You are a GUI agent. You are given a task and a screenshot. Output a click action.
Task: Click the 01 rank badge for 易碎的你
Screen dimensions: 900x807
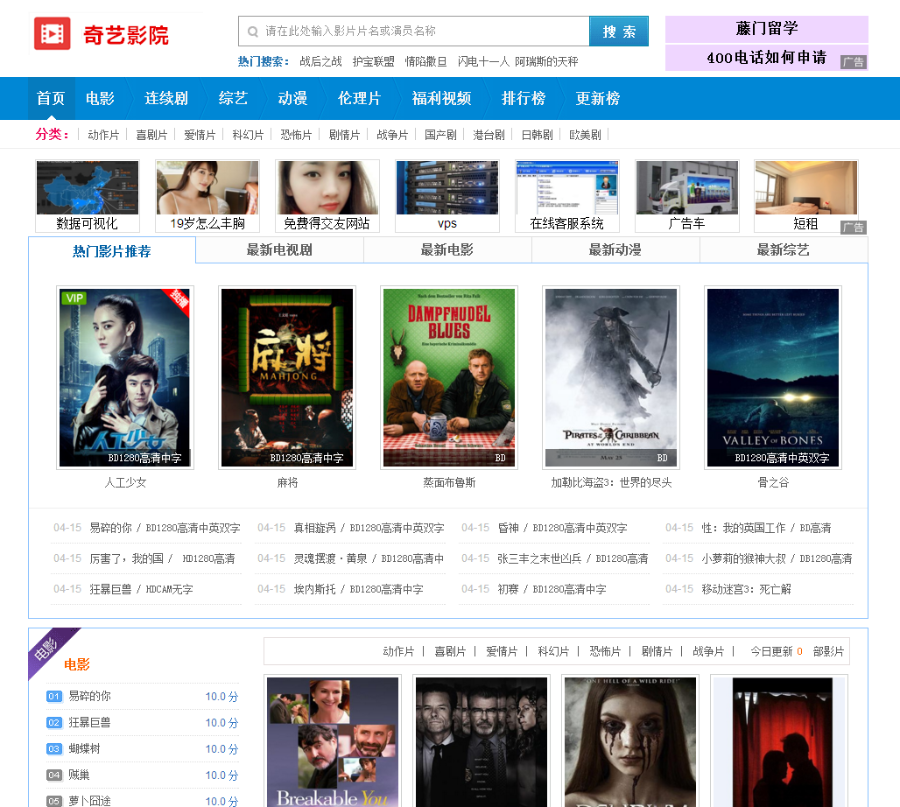pyautogui.click(x=54, y=696)
